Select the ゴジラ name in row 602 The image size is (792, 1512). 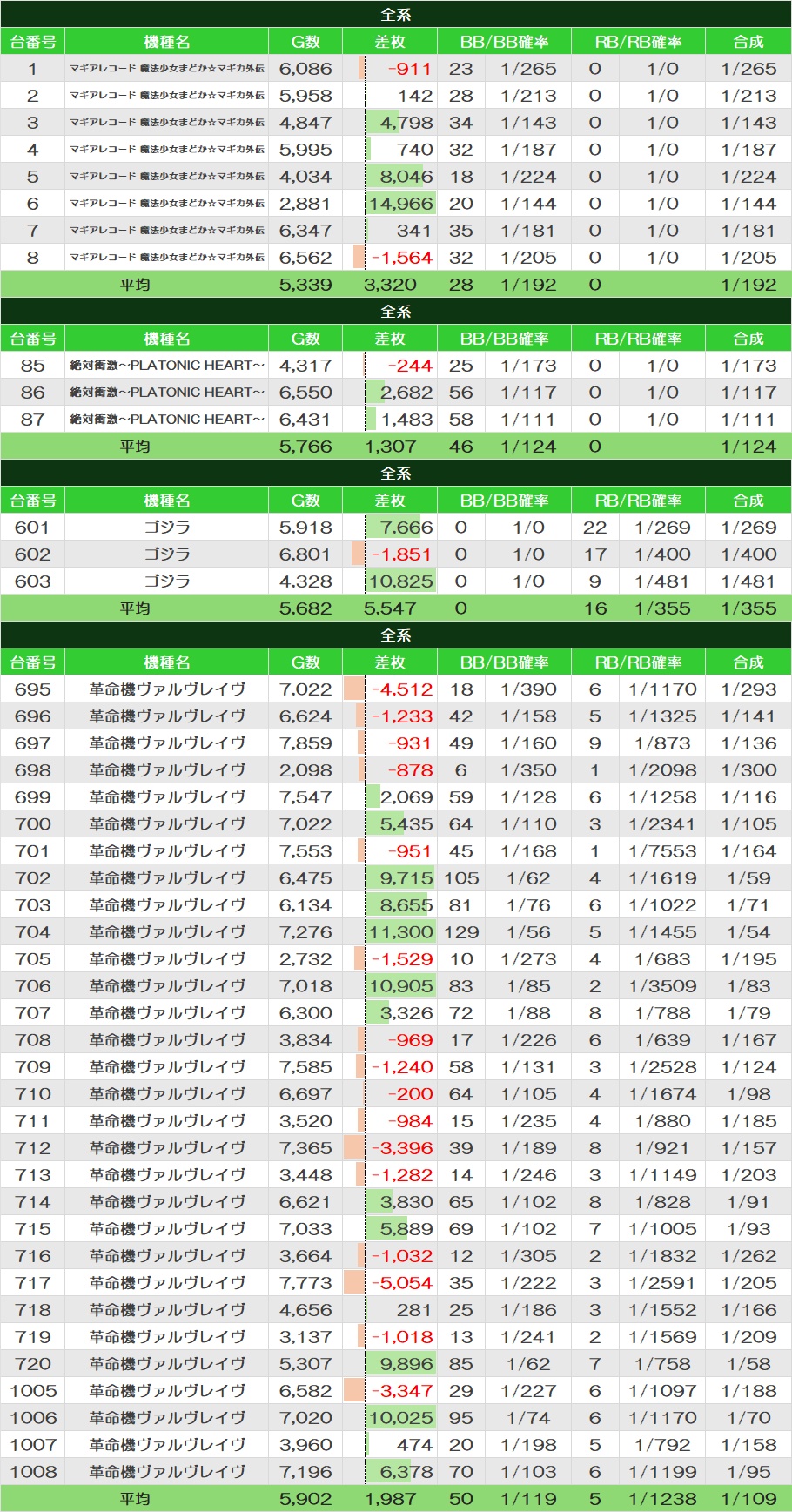(167, 554)
